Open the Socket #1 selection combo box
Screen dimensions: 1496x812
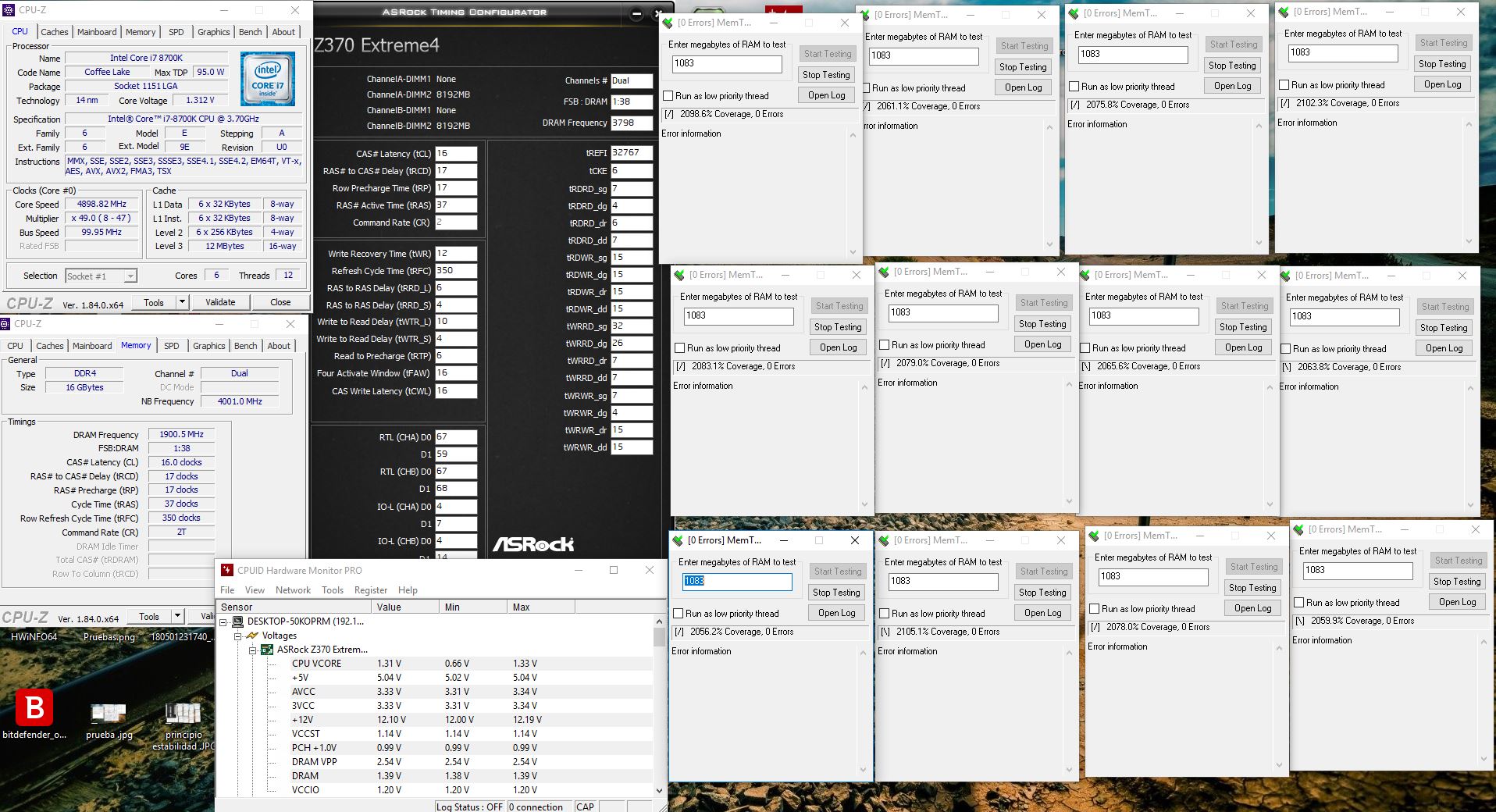click(101, 276)
